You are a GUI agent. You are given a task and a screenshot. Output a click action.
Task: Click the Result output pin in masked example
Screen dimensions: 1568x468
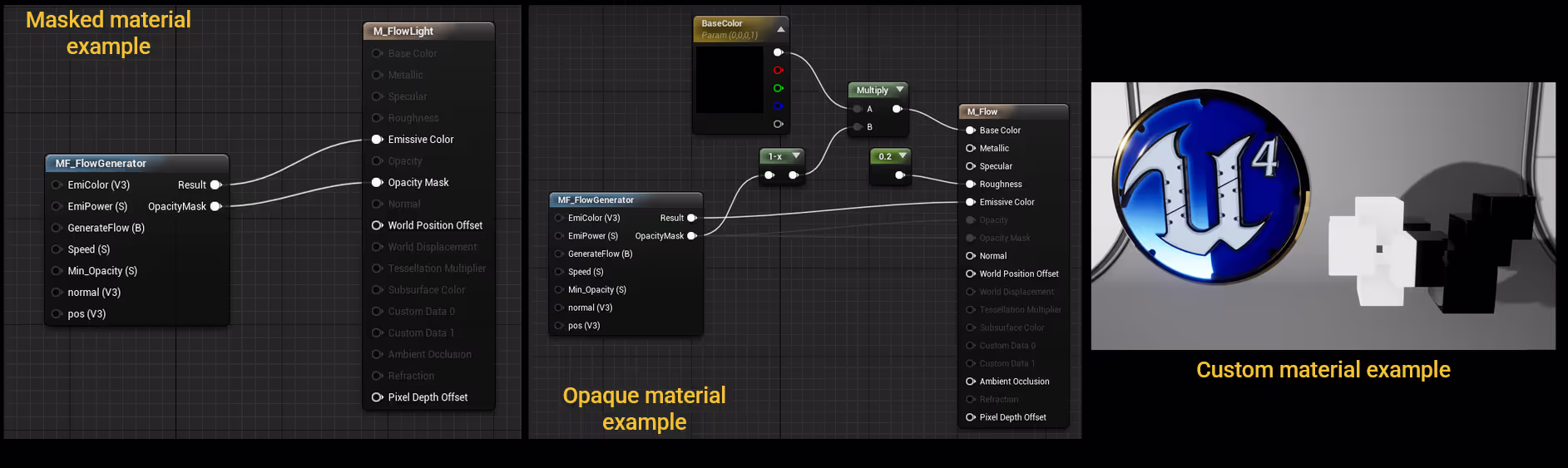(216, 185)
